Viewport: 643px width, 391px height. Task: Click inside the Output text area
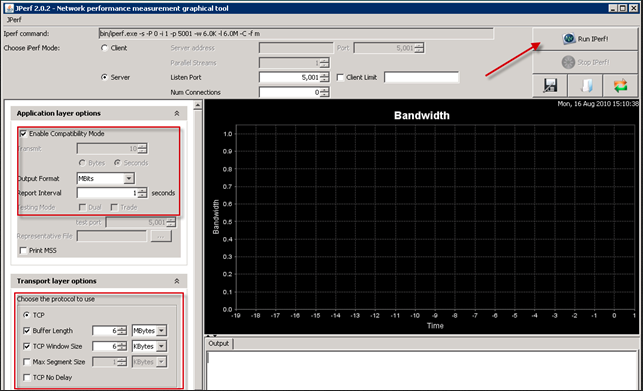tap(422, 370)
